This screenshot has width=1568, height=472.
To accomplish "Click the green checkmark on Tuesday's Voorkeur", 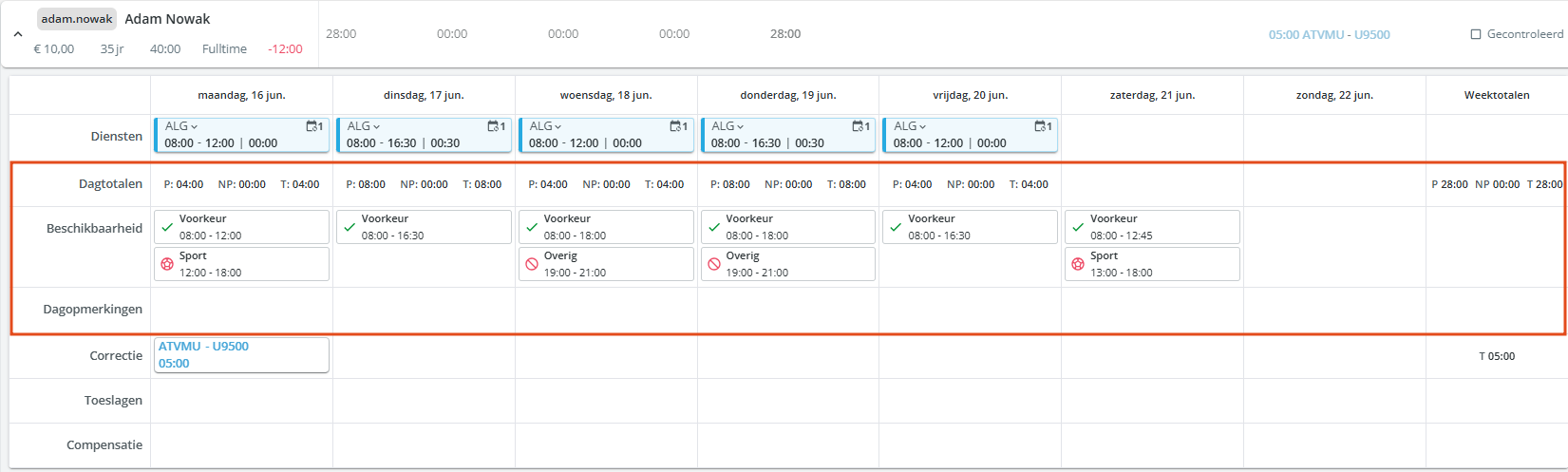I will coord(349,227).
